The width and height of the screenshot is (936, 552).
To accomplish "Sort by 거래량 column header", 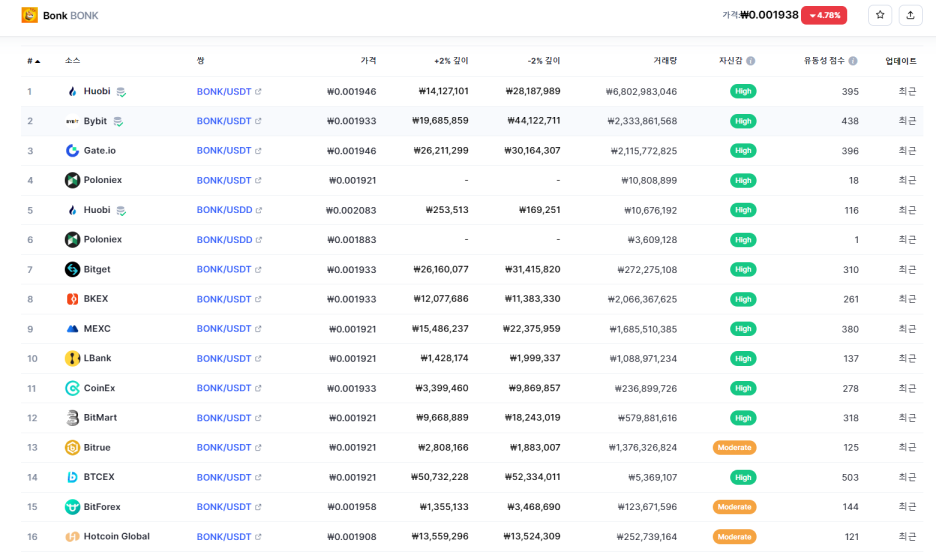I will [x=665, y=61].
